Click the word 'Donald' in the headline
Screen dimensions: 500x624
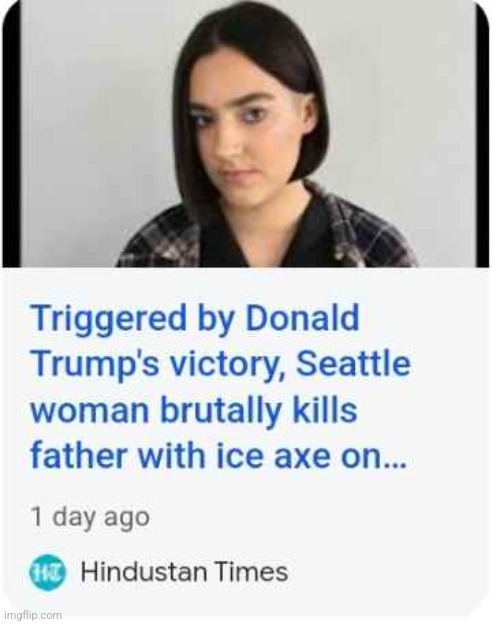point(302,318)
